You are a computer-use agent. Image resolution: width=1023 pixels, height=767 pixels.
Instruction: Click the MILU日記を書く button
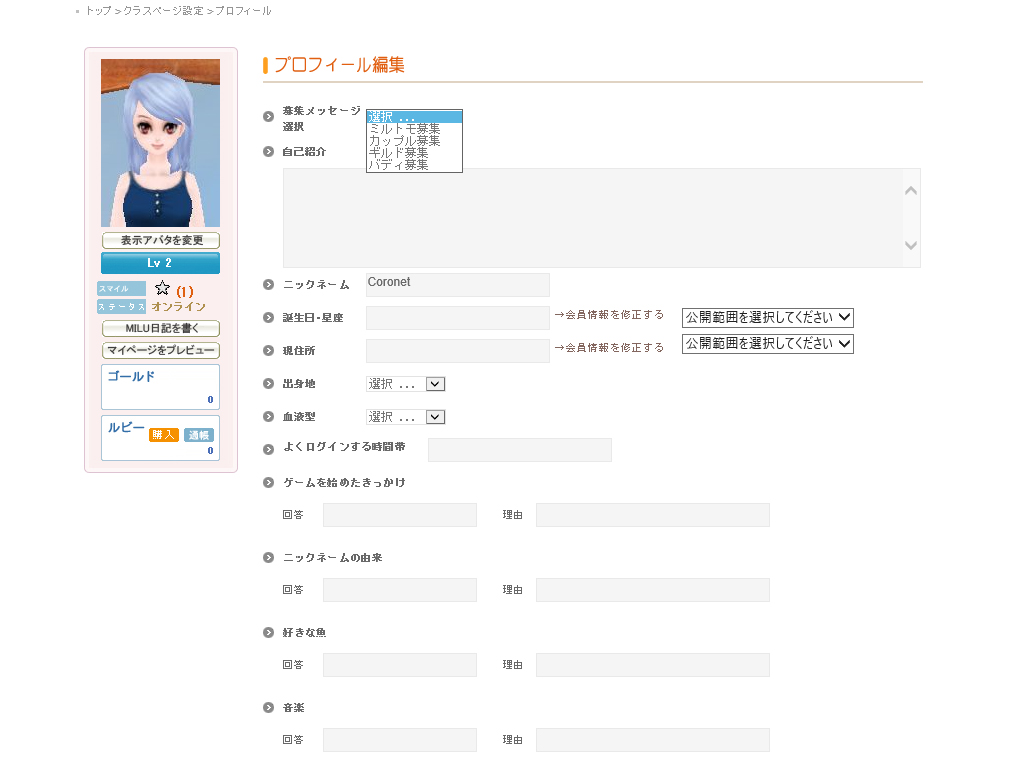click(160, 329)
